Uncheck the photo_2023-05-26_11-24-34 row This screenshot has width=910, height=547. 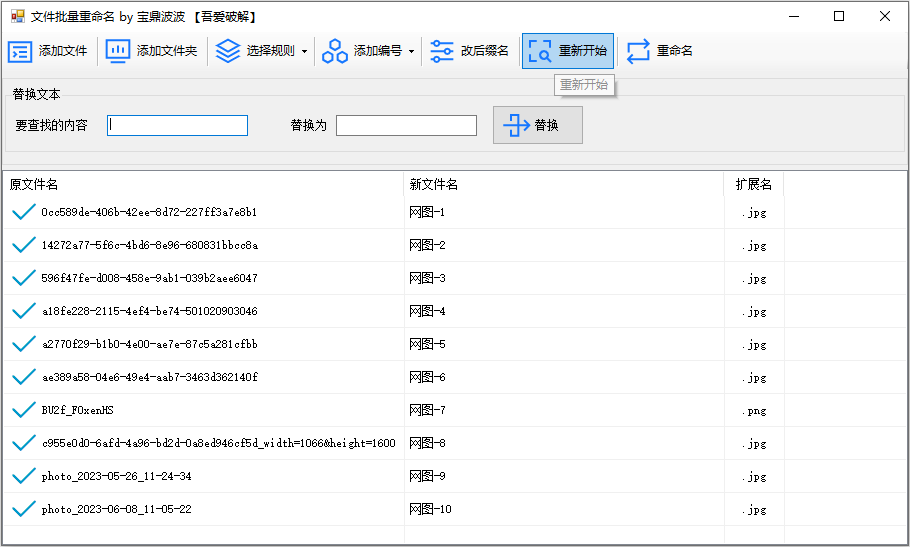24,476
